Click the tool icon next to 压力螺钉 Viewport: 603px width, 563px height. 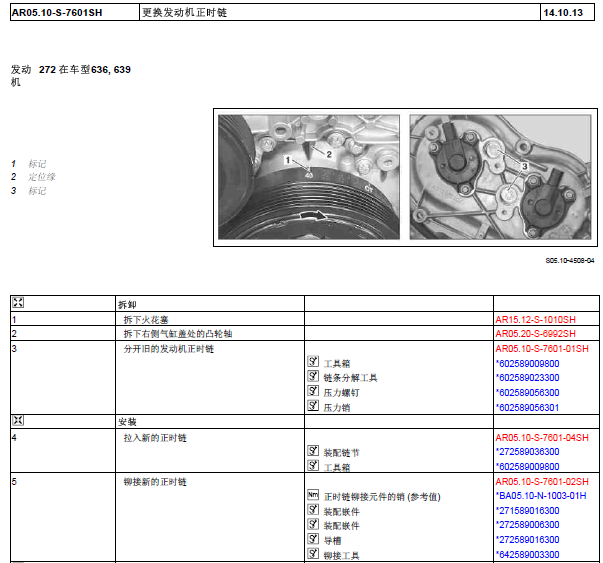pos(313,391)
